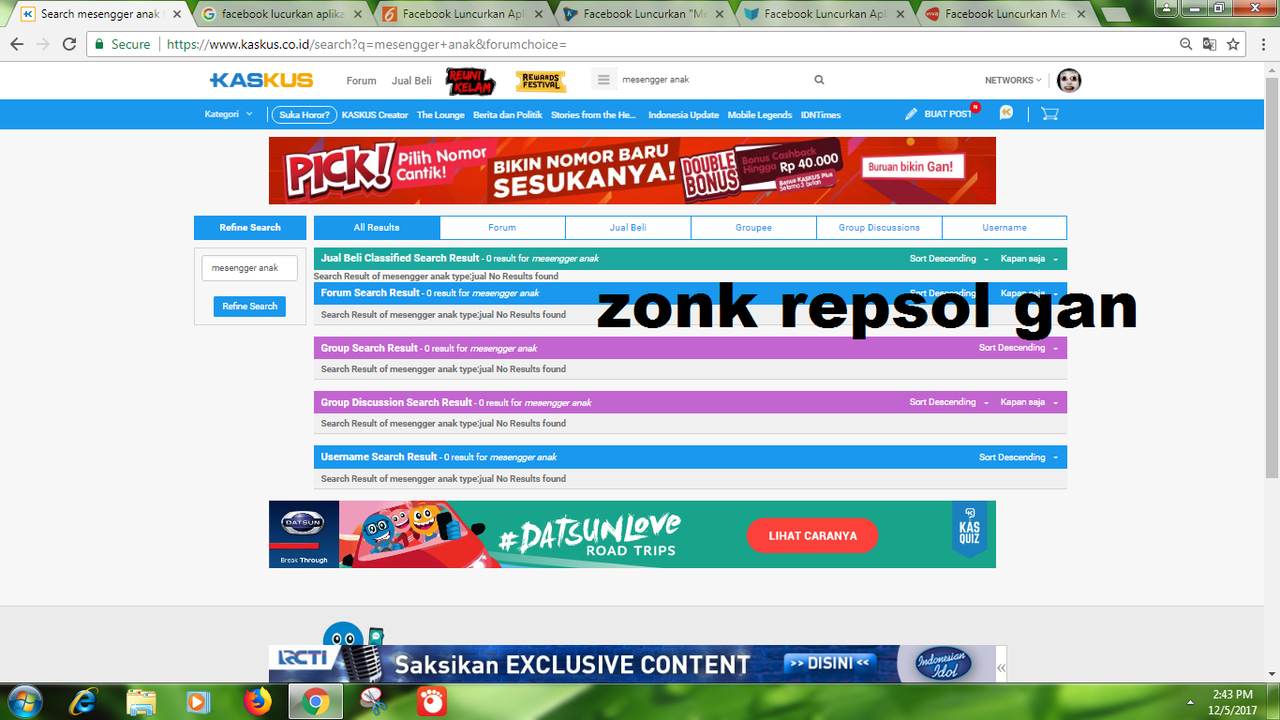Viewport: 1280px width, 720px height.
Task: Click the pencil Buat Post icon
Action: [911, 114]
